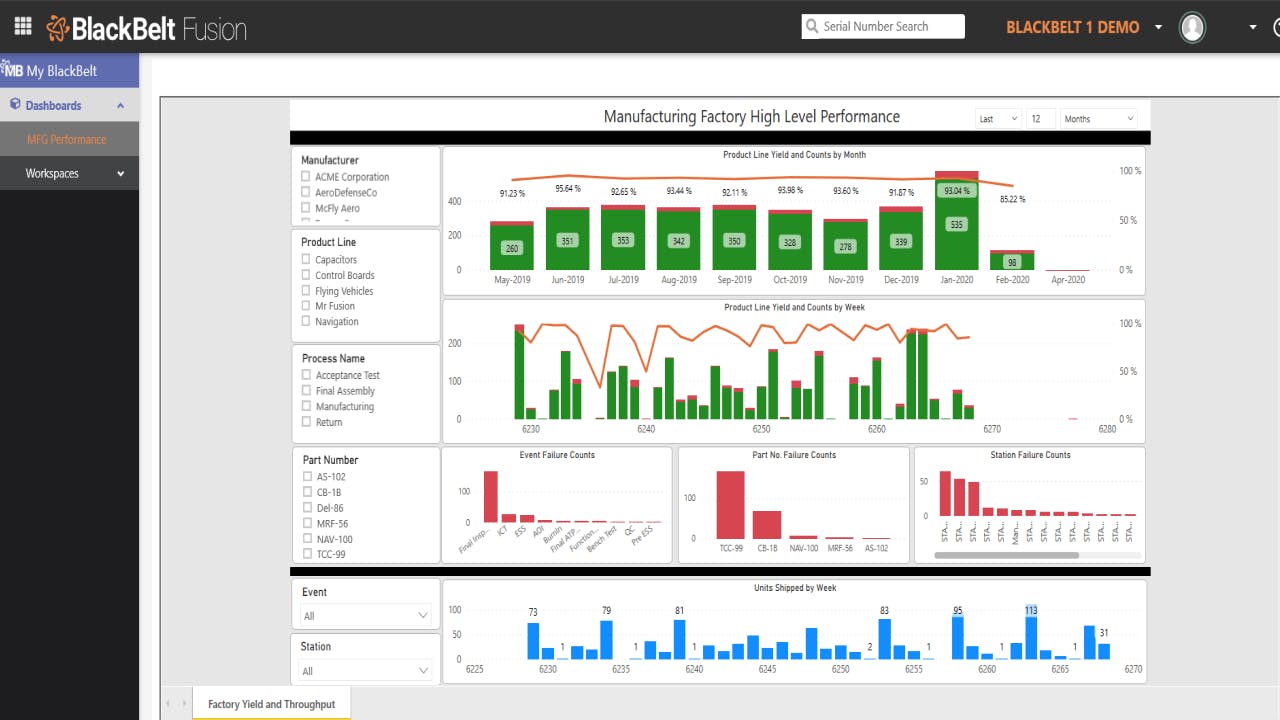Viewport: 1280px width, 720px height.
Task: Select the TCC-99 bar in Part No. Failures
Action: 731,505
